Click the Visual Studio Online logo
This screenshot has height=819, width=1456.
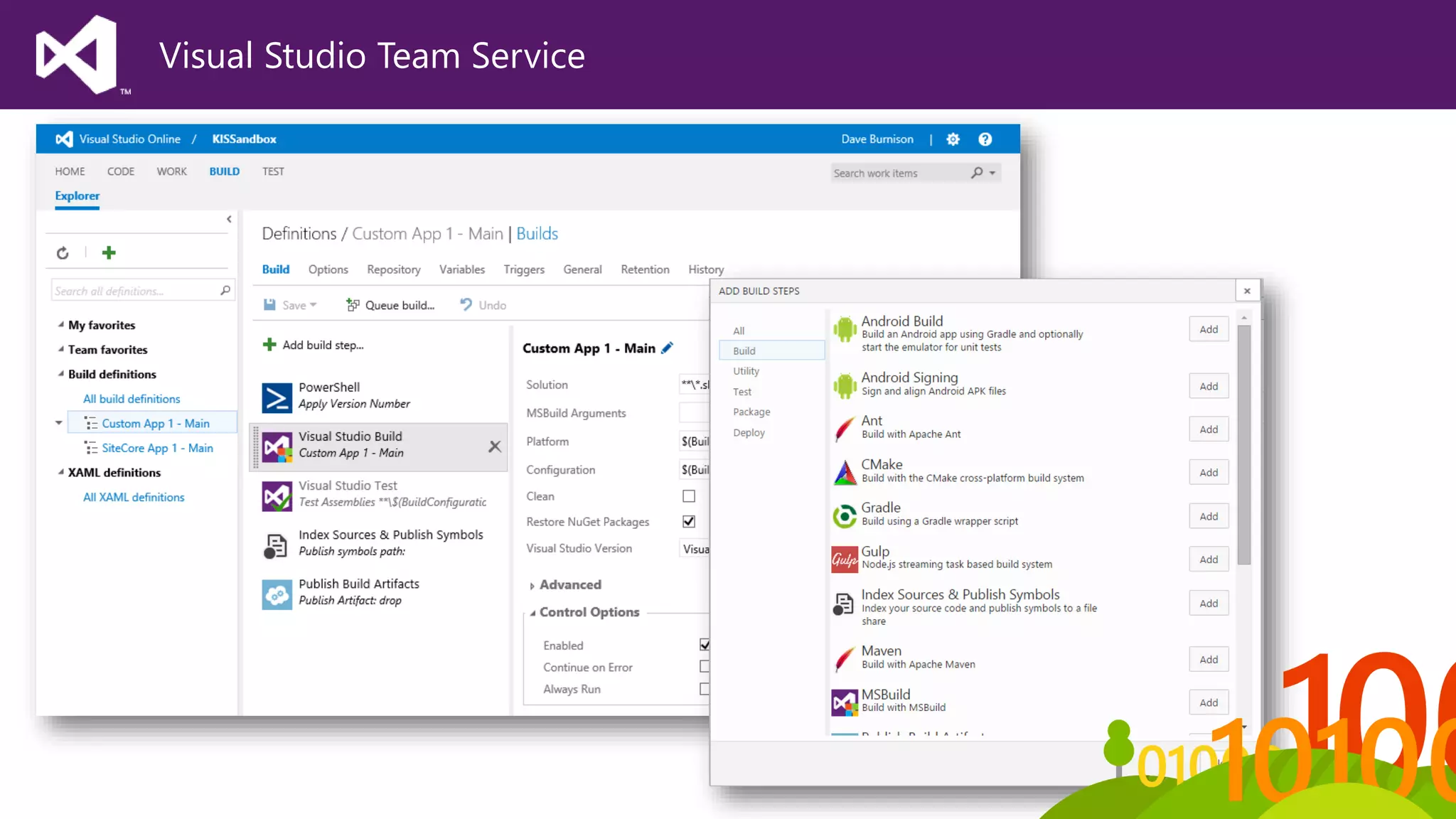pos(64,139)
